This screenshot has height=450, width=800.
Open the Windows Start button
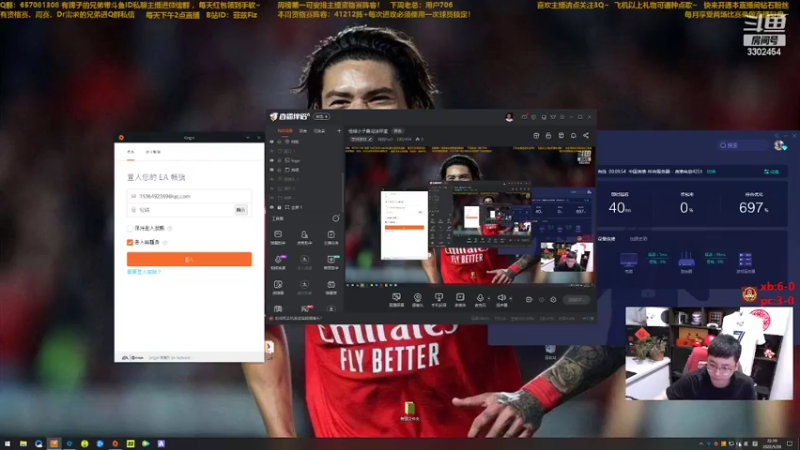[x=7, y=444]
